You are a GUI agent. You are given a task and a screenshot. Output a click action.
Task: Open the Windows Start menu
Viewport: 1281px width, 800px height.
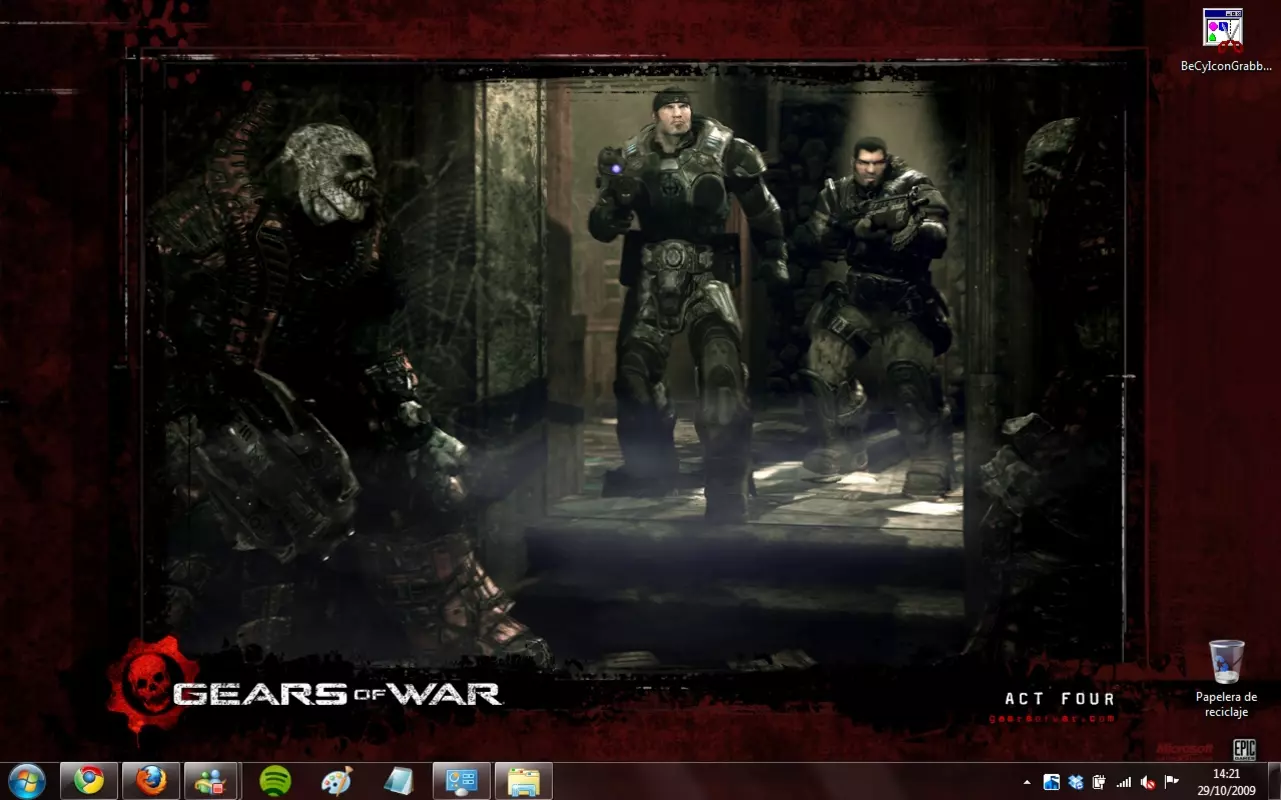(x=27, y=780)
